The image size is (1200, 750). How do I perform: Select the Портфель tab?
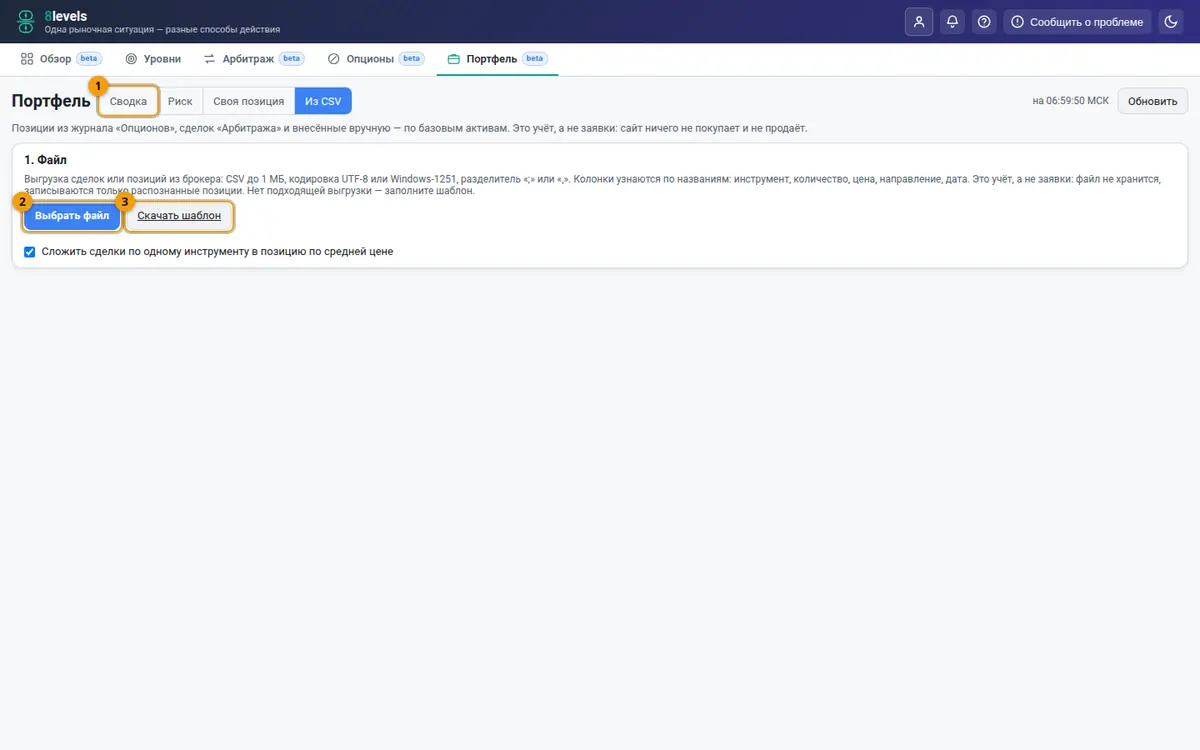497,59
